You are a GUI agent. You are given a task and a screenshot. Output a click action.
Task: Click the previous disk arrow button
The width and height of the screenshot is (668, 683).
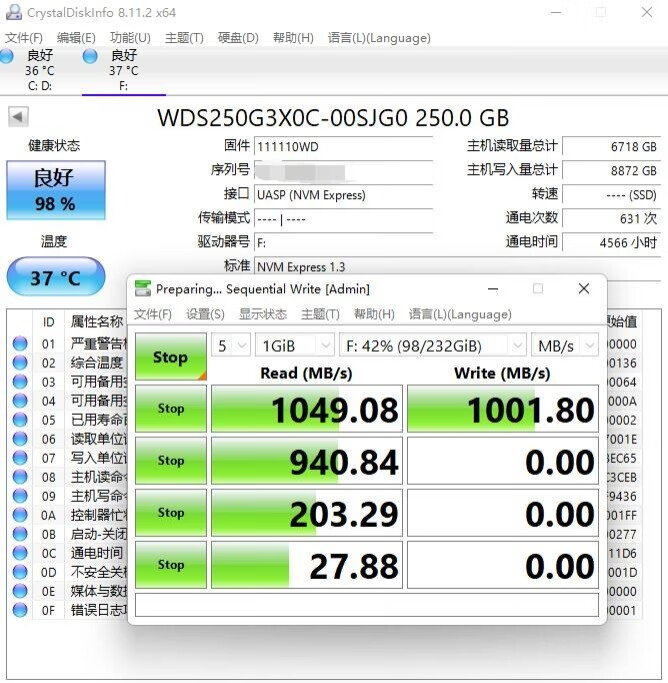point(18,117)
